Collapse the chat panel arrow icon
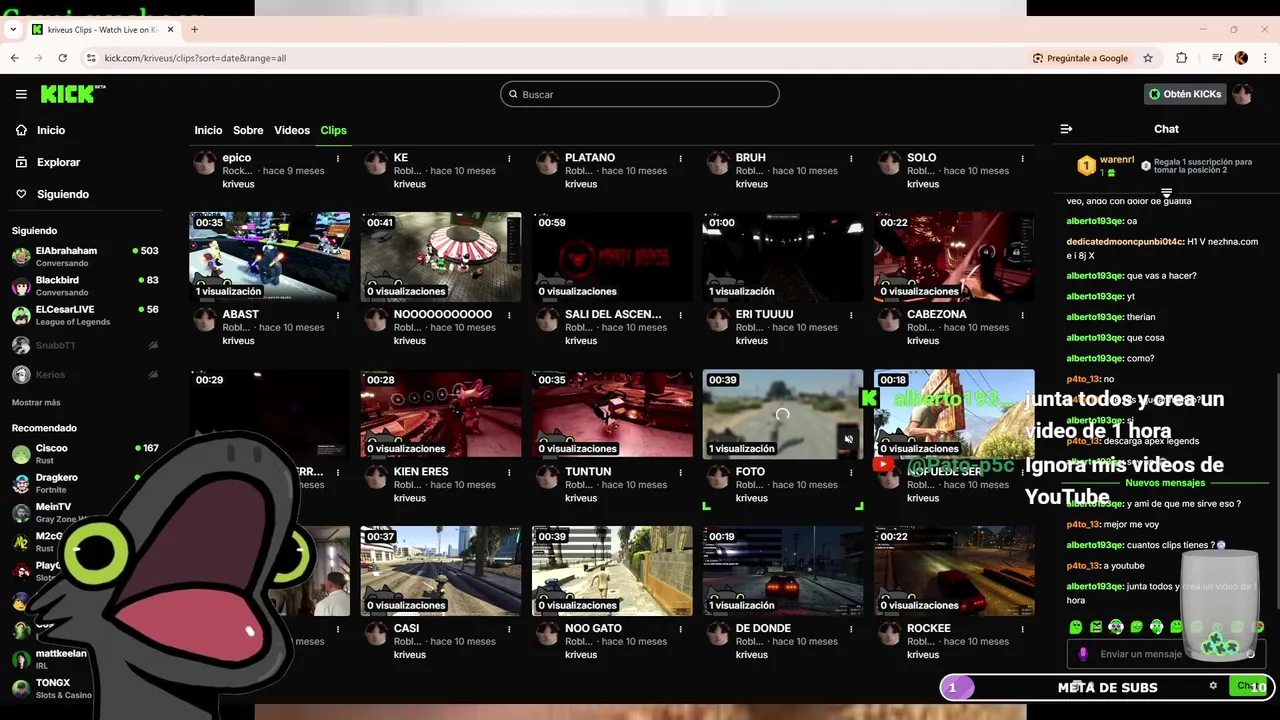 [x=1066, y=129]
